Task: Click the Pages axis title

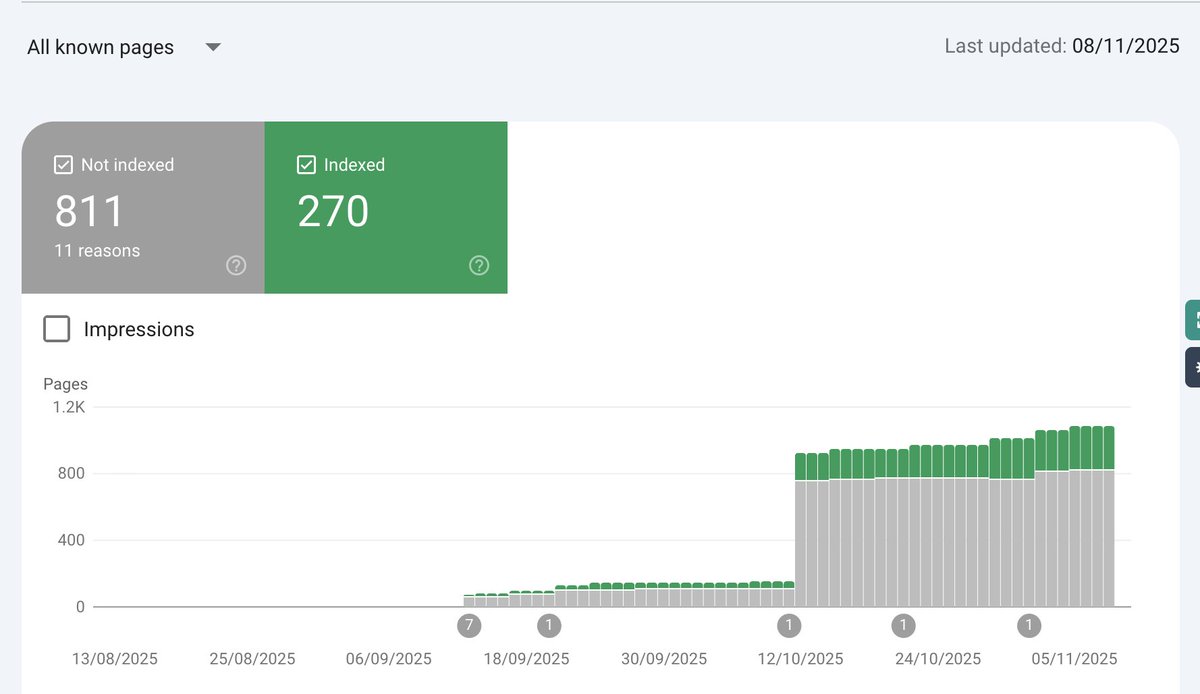Action: (66, 384)
